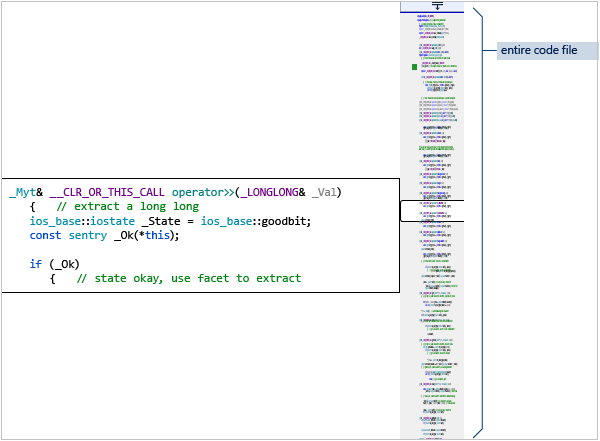Click the split window handle atop the scrollbar
The image size is (600, 441).
437,5
